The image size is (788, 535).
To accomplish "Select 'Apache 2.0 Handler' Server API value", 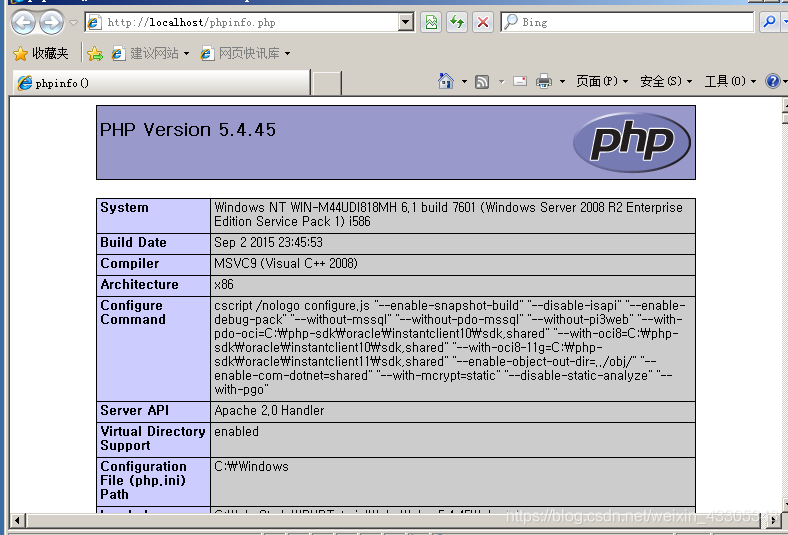I will [x=269, y=411].
